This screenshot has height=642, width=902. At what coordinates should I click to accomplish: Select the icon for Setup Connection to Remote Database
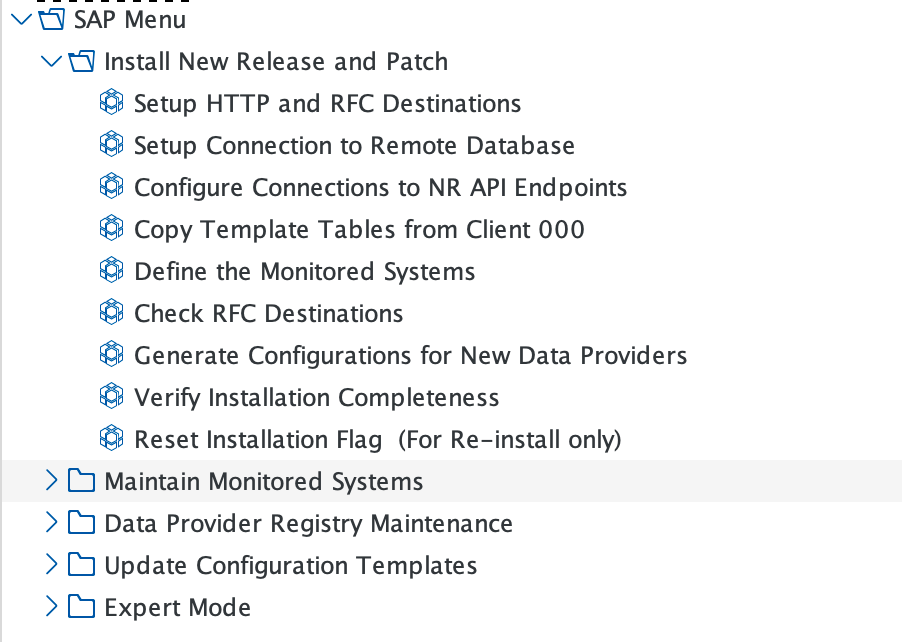pyautogui.click(x=111, y=144)
